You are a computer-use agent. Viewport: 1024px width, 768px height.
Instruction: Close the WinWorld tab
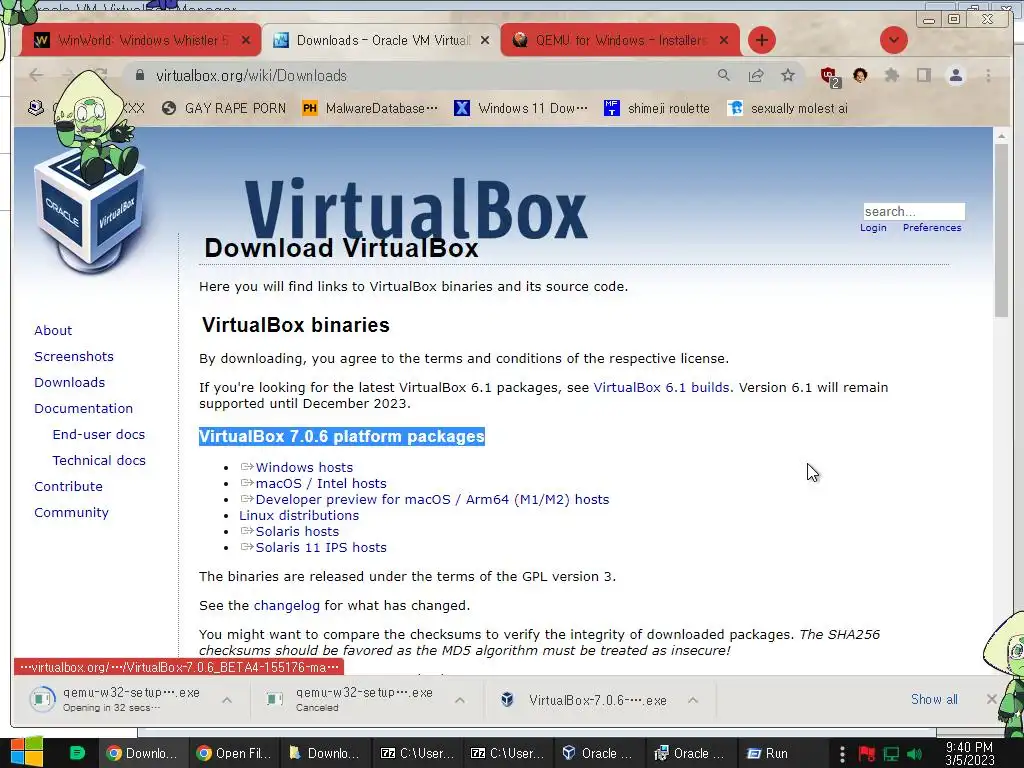click(246, 40)
